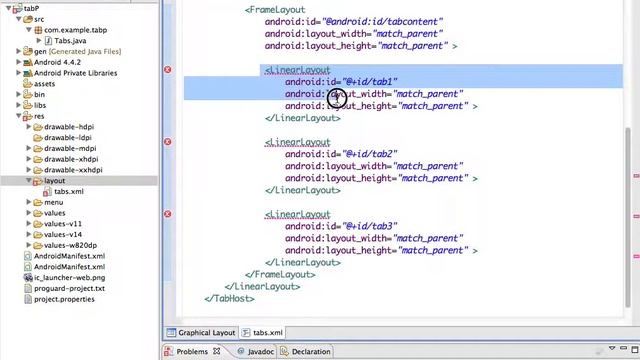Select the values-w820dp folder label
This screenshot has height=360, width=640.
point(70,245)
